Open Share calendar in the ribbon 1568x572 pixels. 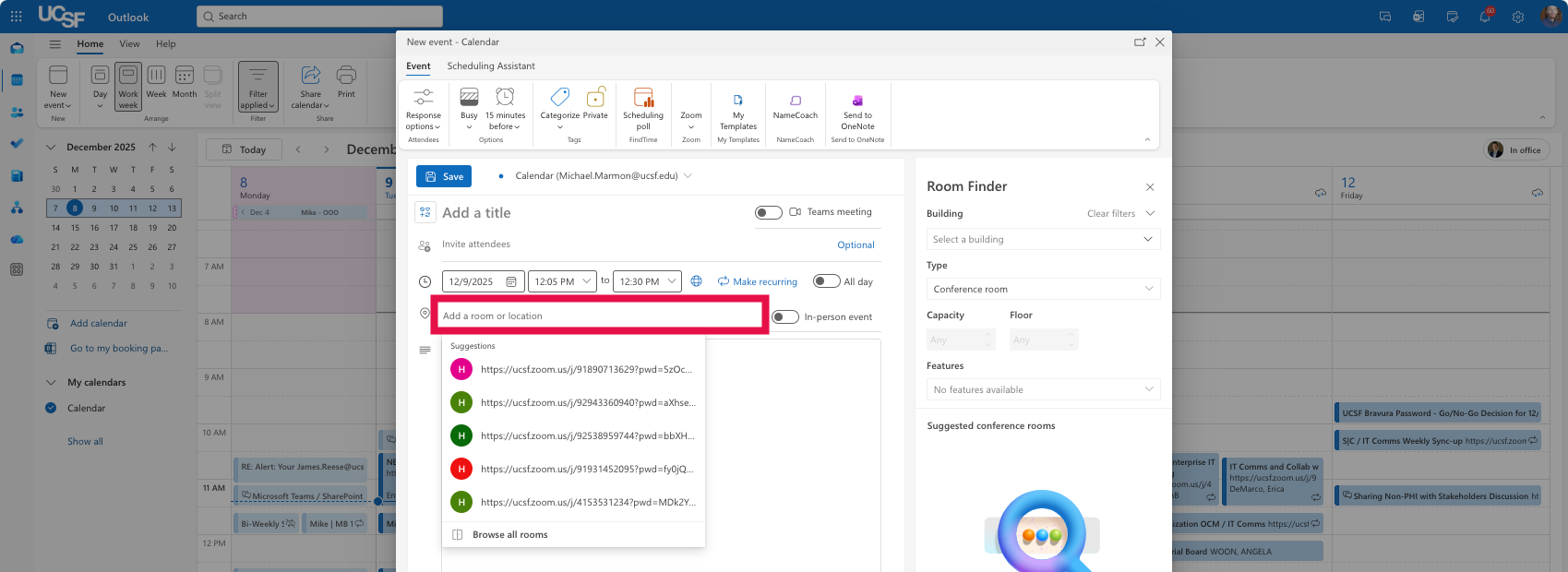tap(311, 86)
